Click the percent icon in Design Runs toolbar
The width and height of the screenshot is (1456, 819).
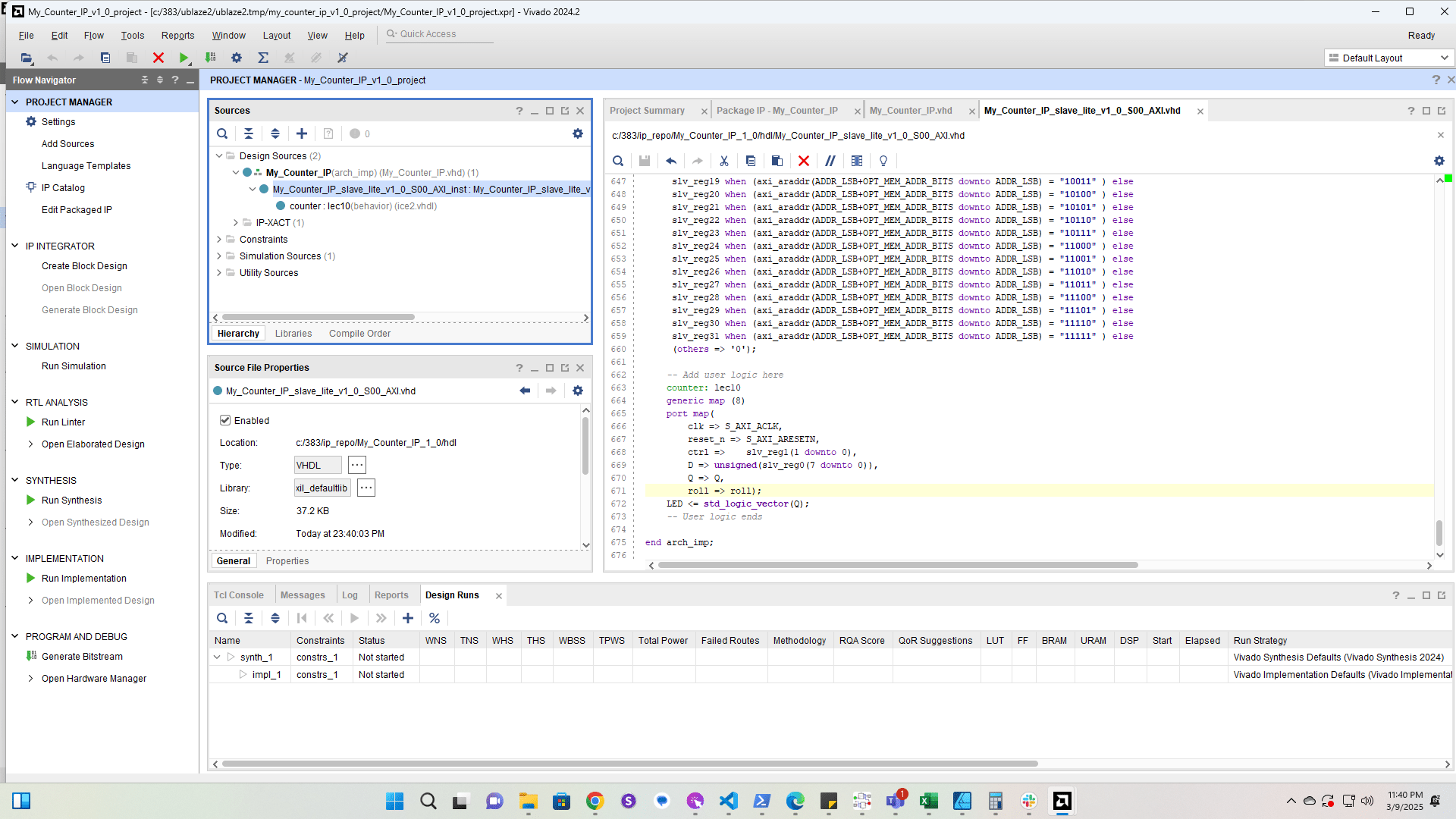(x=435, y=618)
